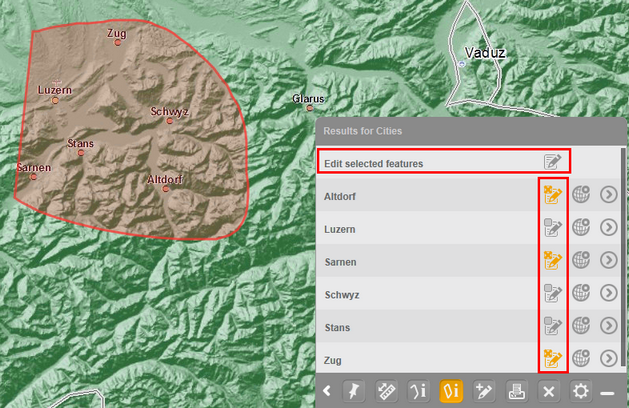629x408 pixels.
Task: Zoom to Schwyz using its globe icon
Action: coord(581,293)
